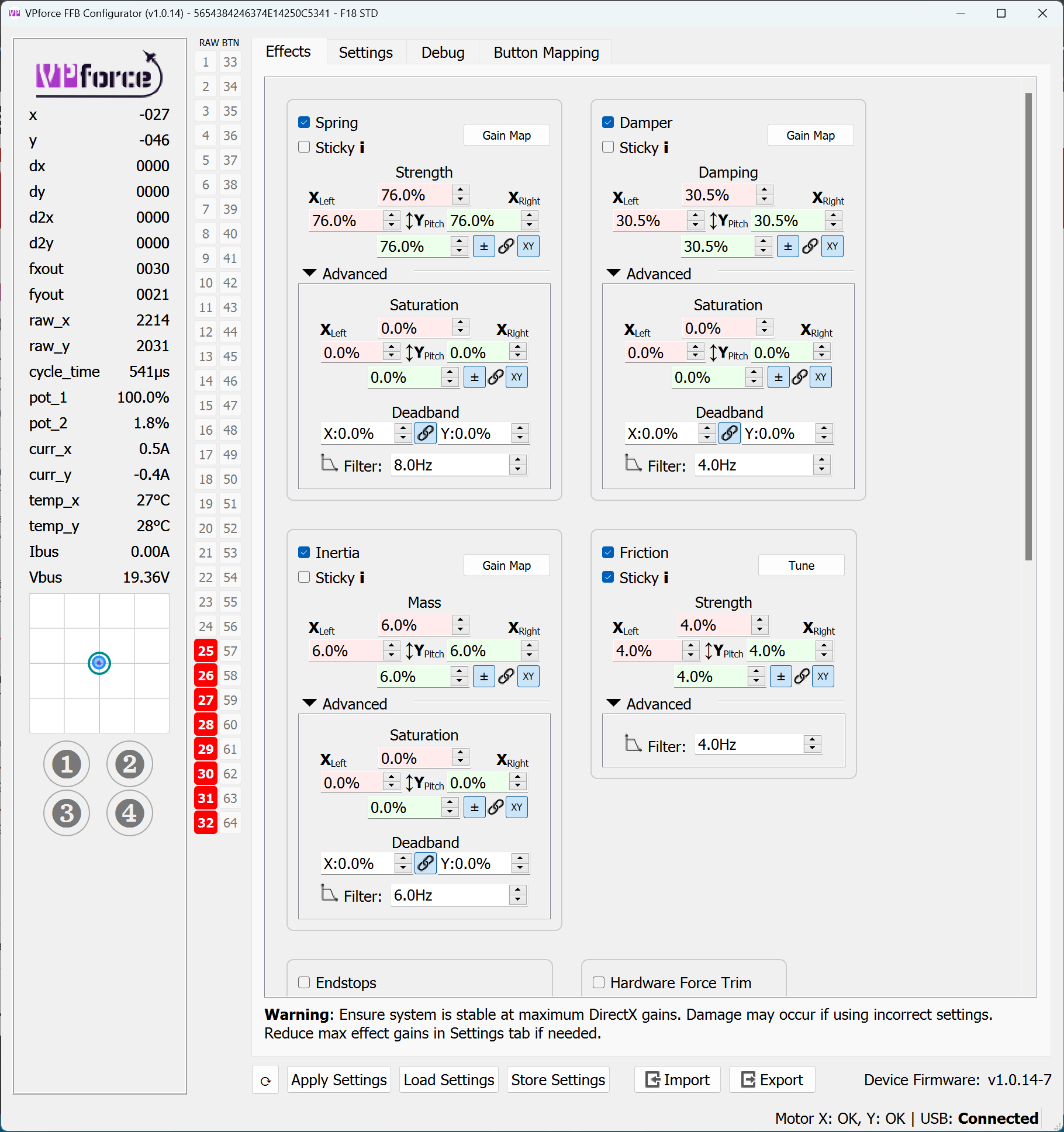Click the Load Settings button
This screenshot has height=1132, width=1064.
(449, 1080)
